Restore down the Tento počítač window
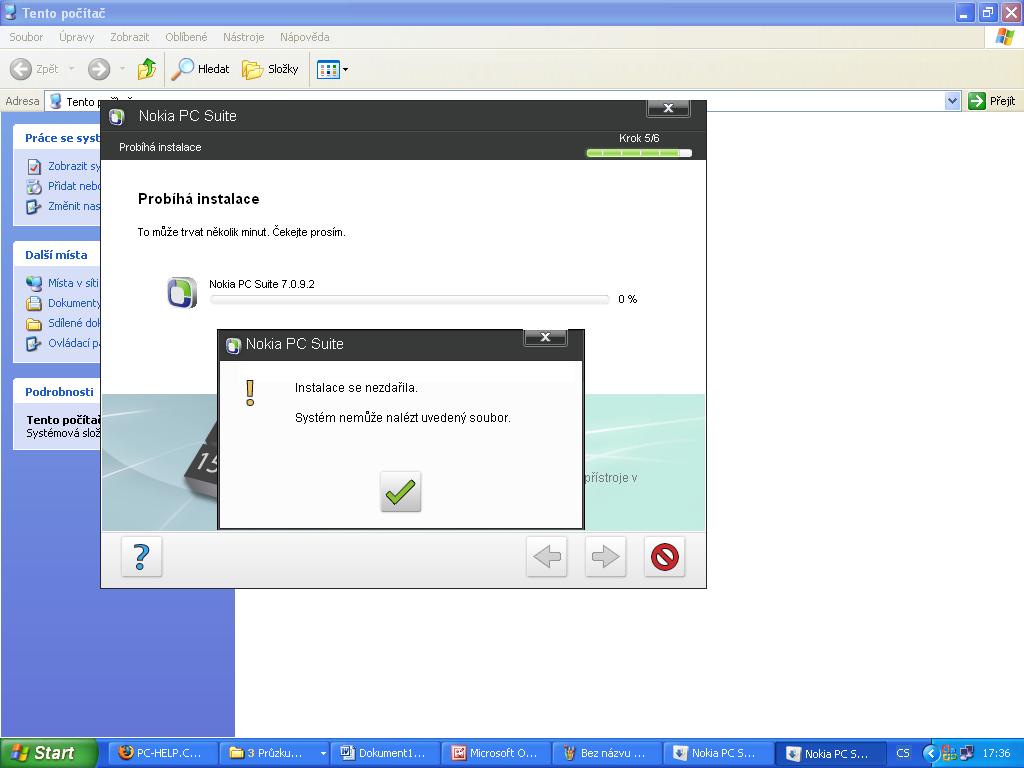 click(x=988, y=13)
